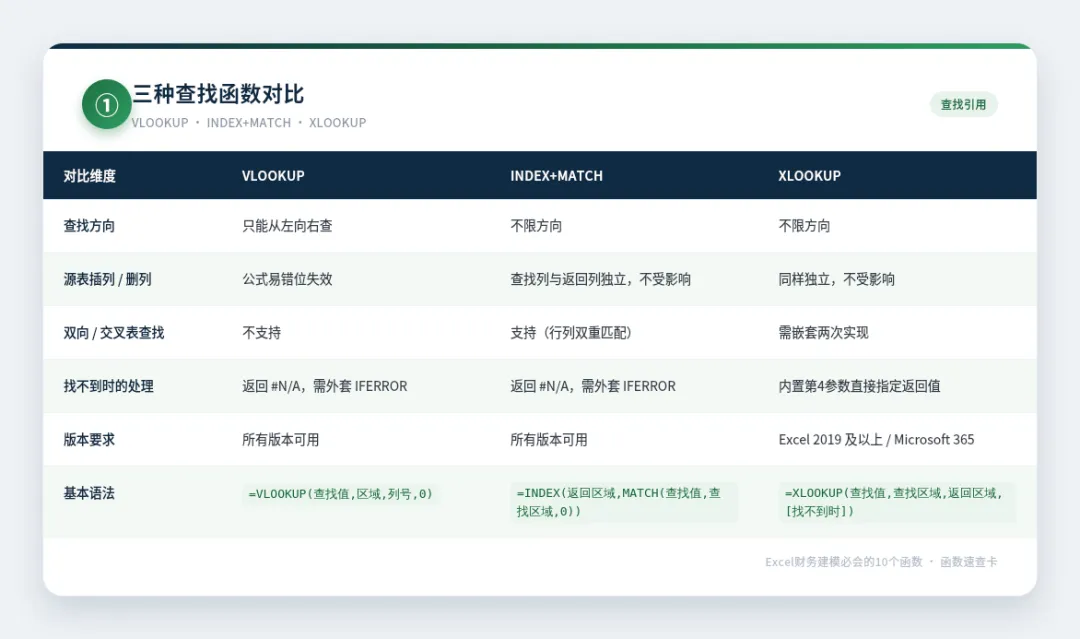Select the 双向 / 交叉表查找 row label
The width and height of the screenshot is (1080, 639).
point(114,333)
